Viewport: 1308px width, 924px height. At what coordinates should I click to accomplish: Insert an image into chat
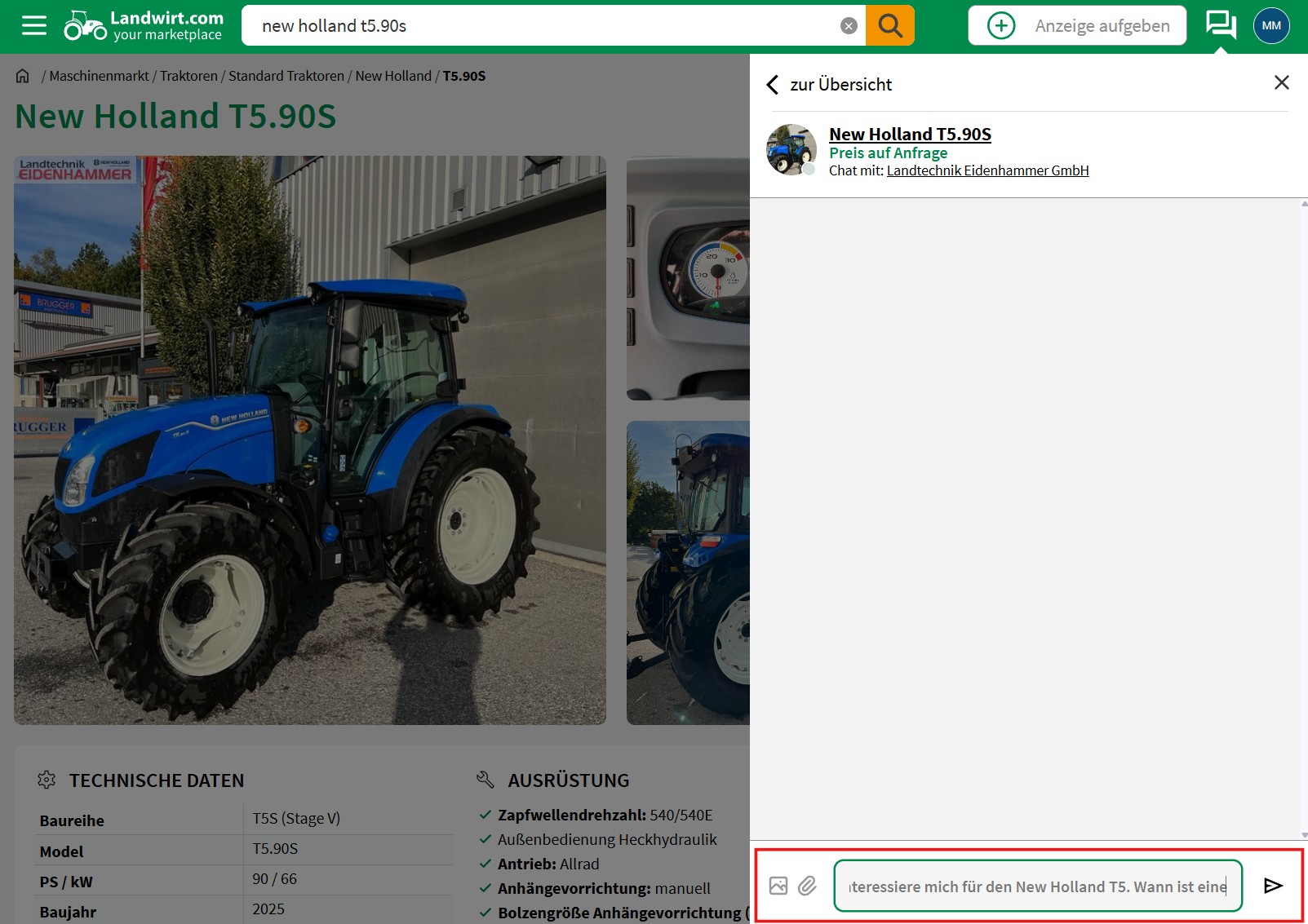coord(778,886)
